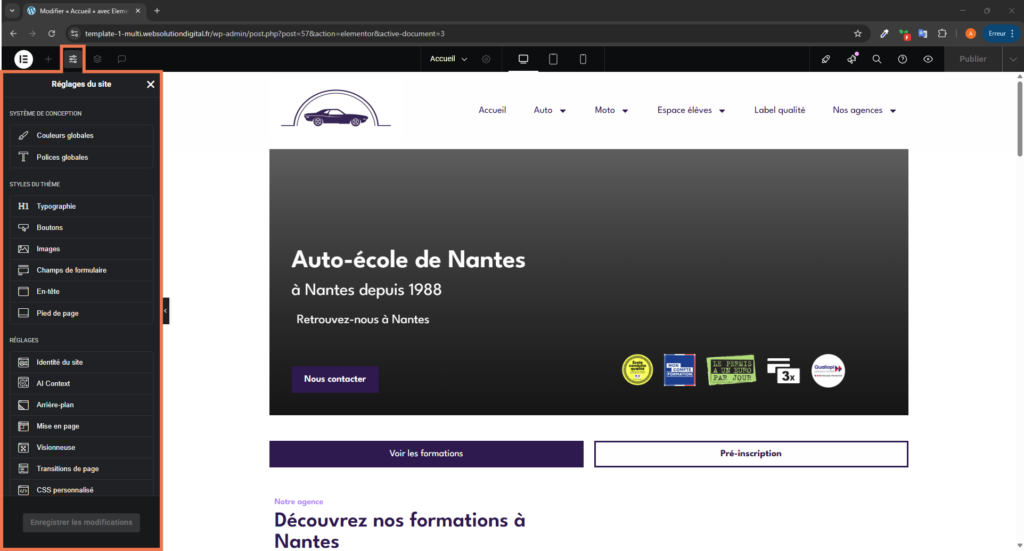Expand the Nos agences menu

click(865, 110)
